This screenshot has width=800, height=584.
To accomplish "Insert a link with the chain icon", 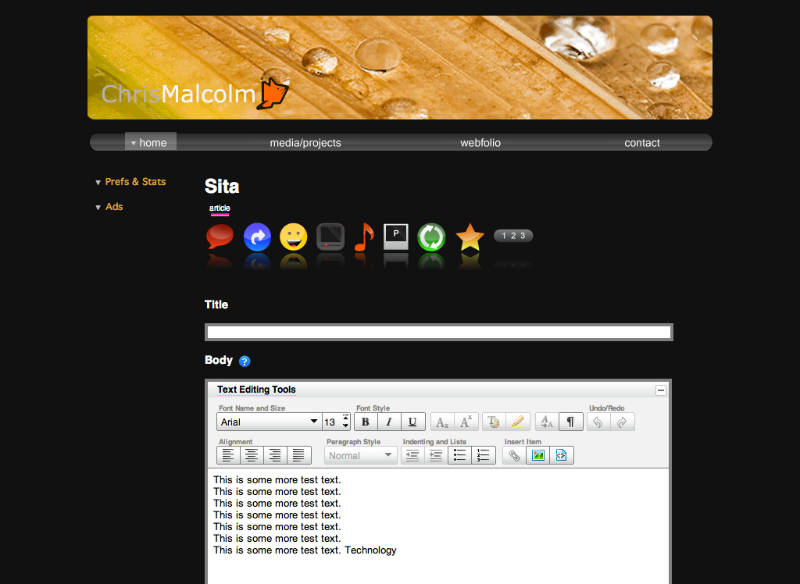I will point(514,455).
